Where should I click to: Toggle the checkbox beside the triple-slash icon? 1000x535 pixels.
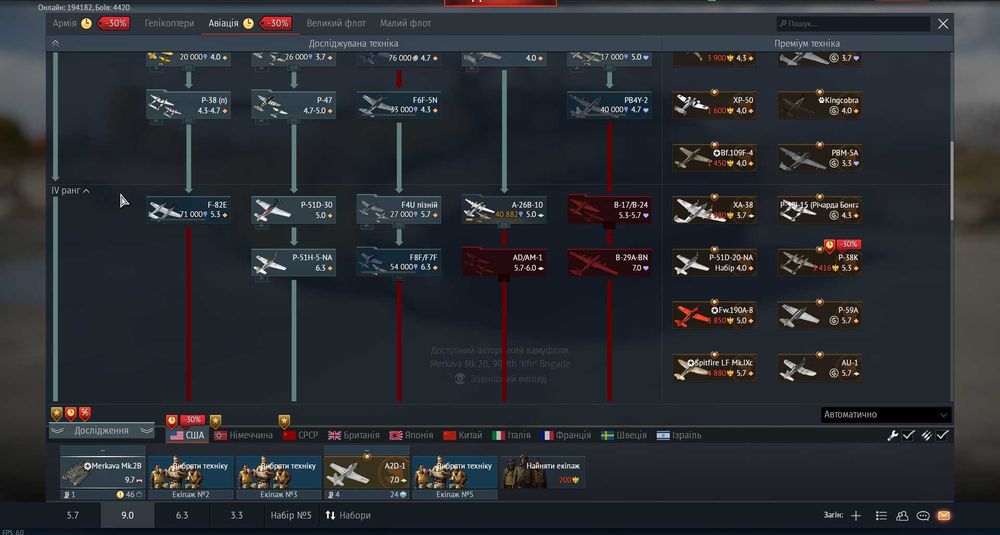click(942, 436)
